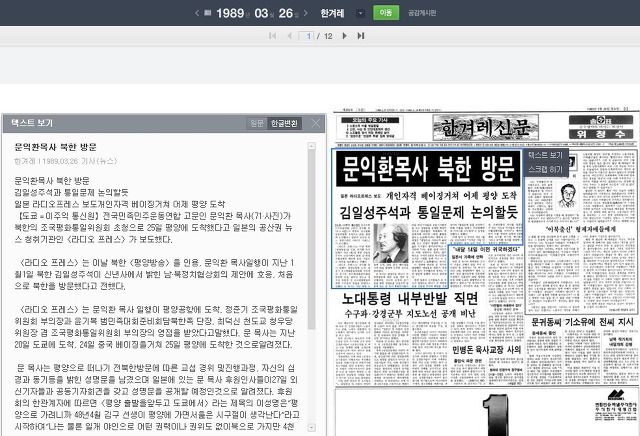640x436 pixels.
Task: Select 스크랩 하기 in the popup menu
Action: [x=545, y=169]
